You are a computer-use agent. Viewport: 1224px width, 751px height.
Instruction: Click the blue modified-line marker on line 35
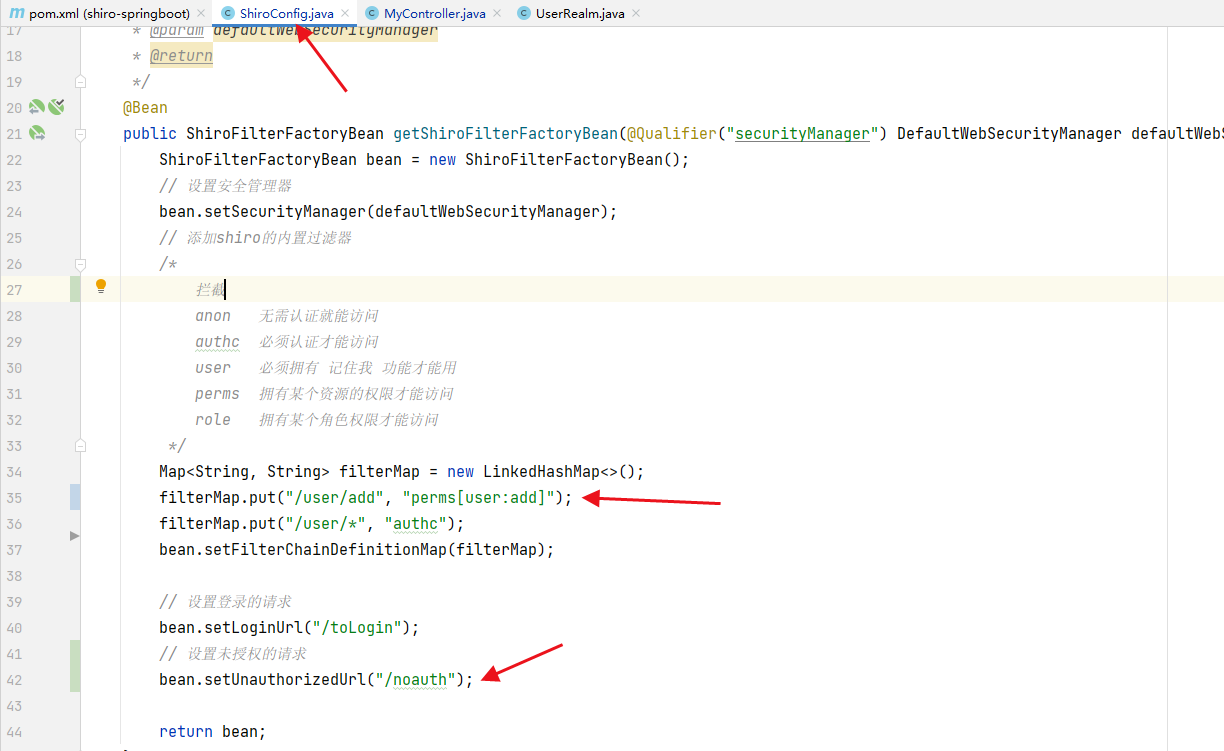click(75, 497)
